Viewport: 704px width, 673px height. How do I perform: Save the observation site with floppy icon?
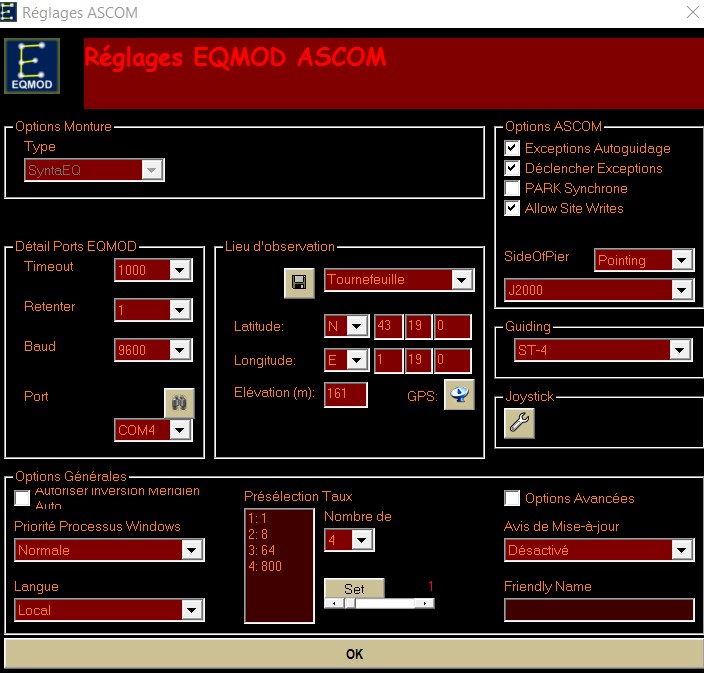pyautogui.click(x=299, y=283)
